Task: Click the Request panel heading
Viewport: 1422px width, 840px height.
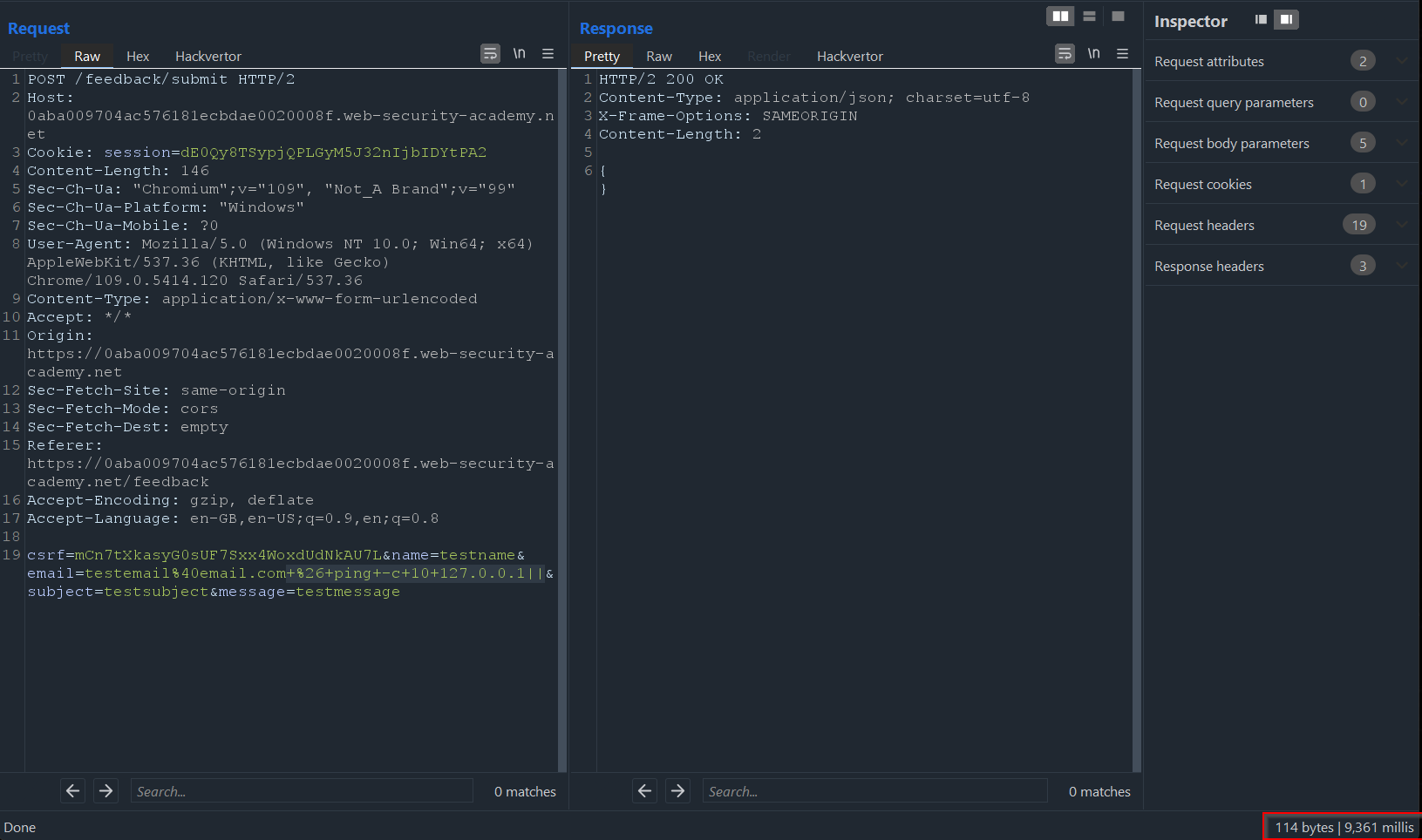Action: pyautogui.click(x=38, y=29)
